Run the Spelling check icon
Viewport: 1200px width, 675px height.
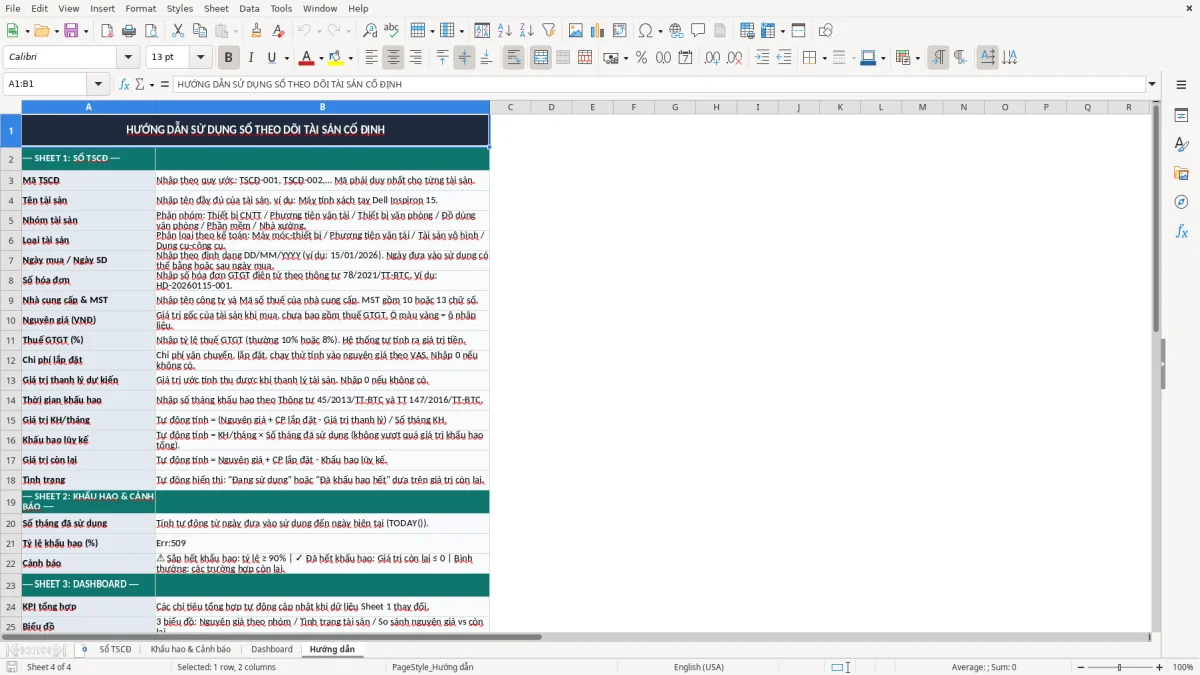(x=392, y=31)
